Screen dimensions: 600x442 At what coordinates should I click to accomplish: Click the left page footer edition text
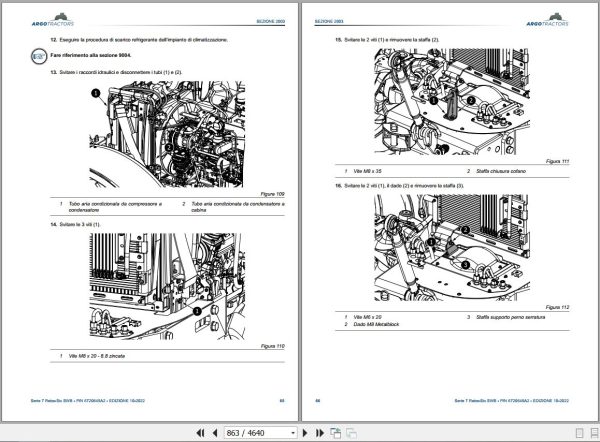(88, 401)
